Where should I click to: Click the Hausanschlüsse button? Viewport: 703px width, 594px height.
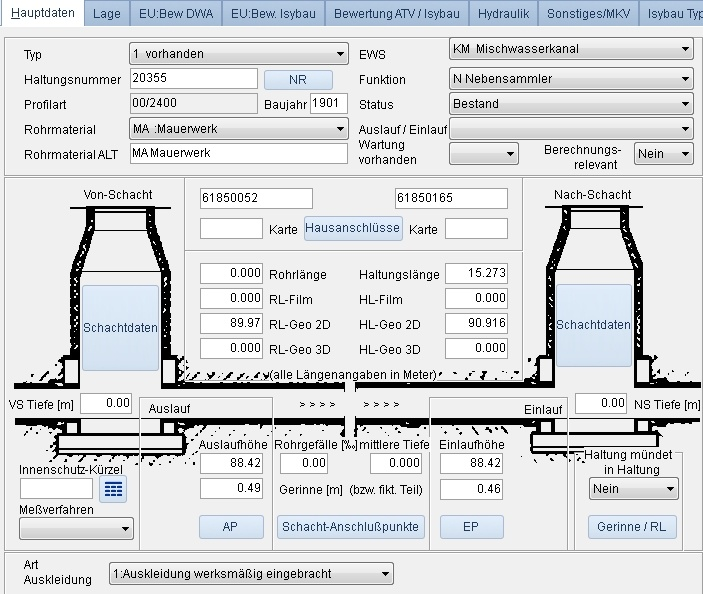[x=353, y=228]
